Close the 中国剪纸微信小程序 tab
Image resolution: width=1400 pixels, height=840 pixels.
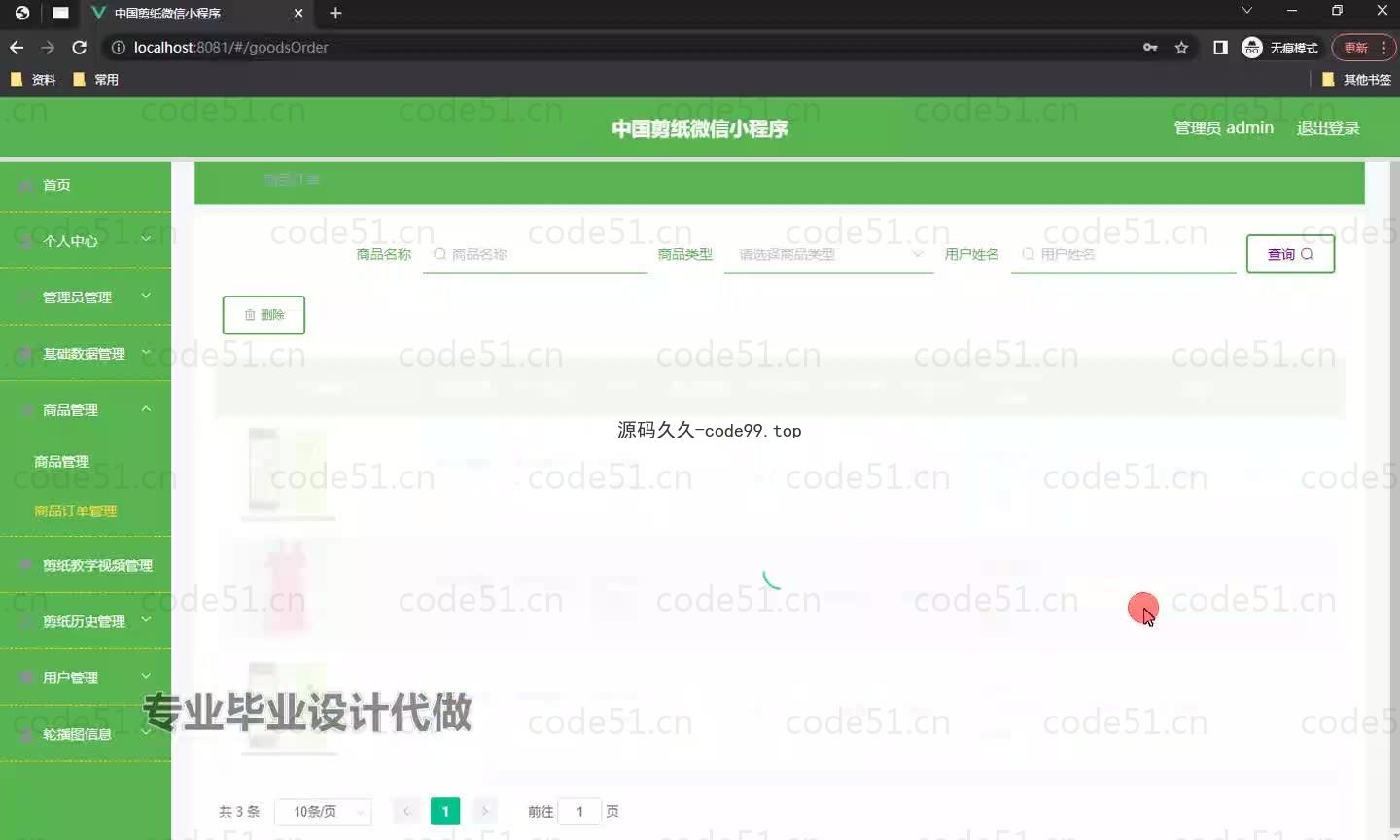298,13
